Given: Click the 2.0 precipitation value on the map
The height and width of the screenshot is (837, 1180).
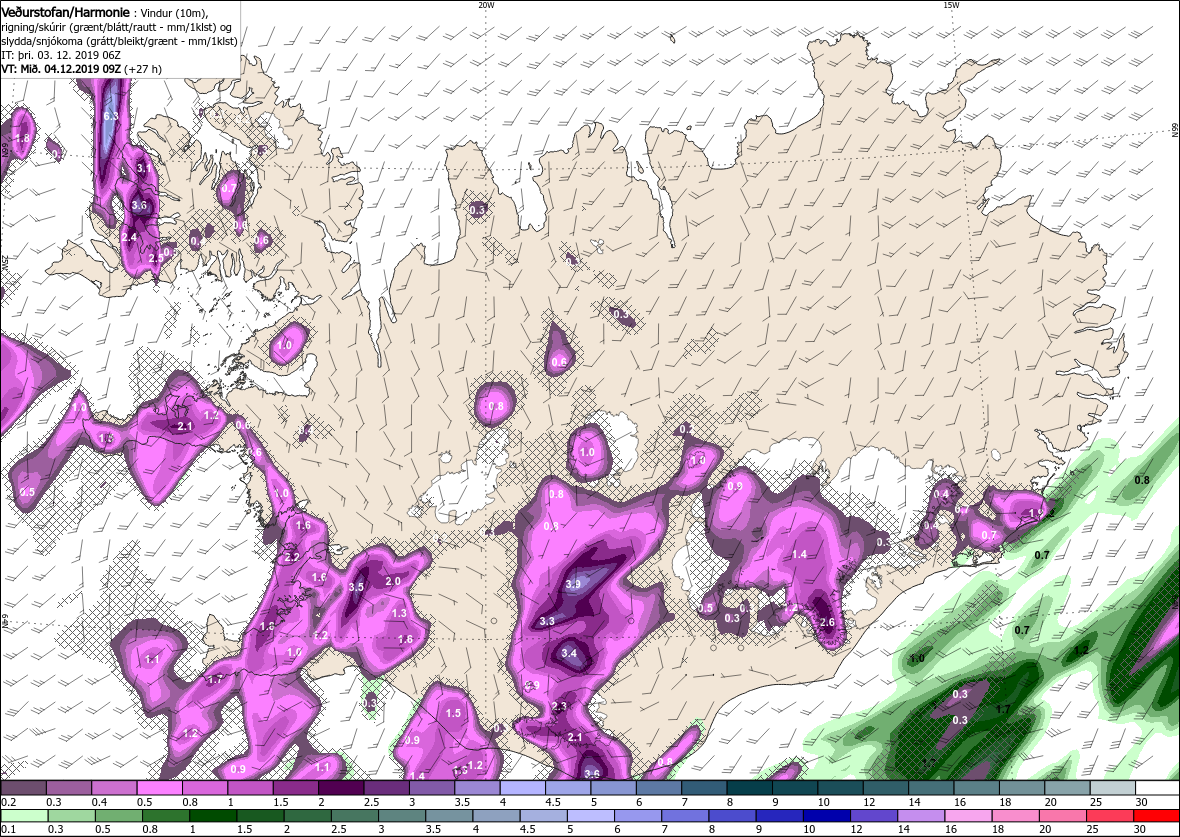Looking at the screenshot, I should tap(393, 581).
